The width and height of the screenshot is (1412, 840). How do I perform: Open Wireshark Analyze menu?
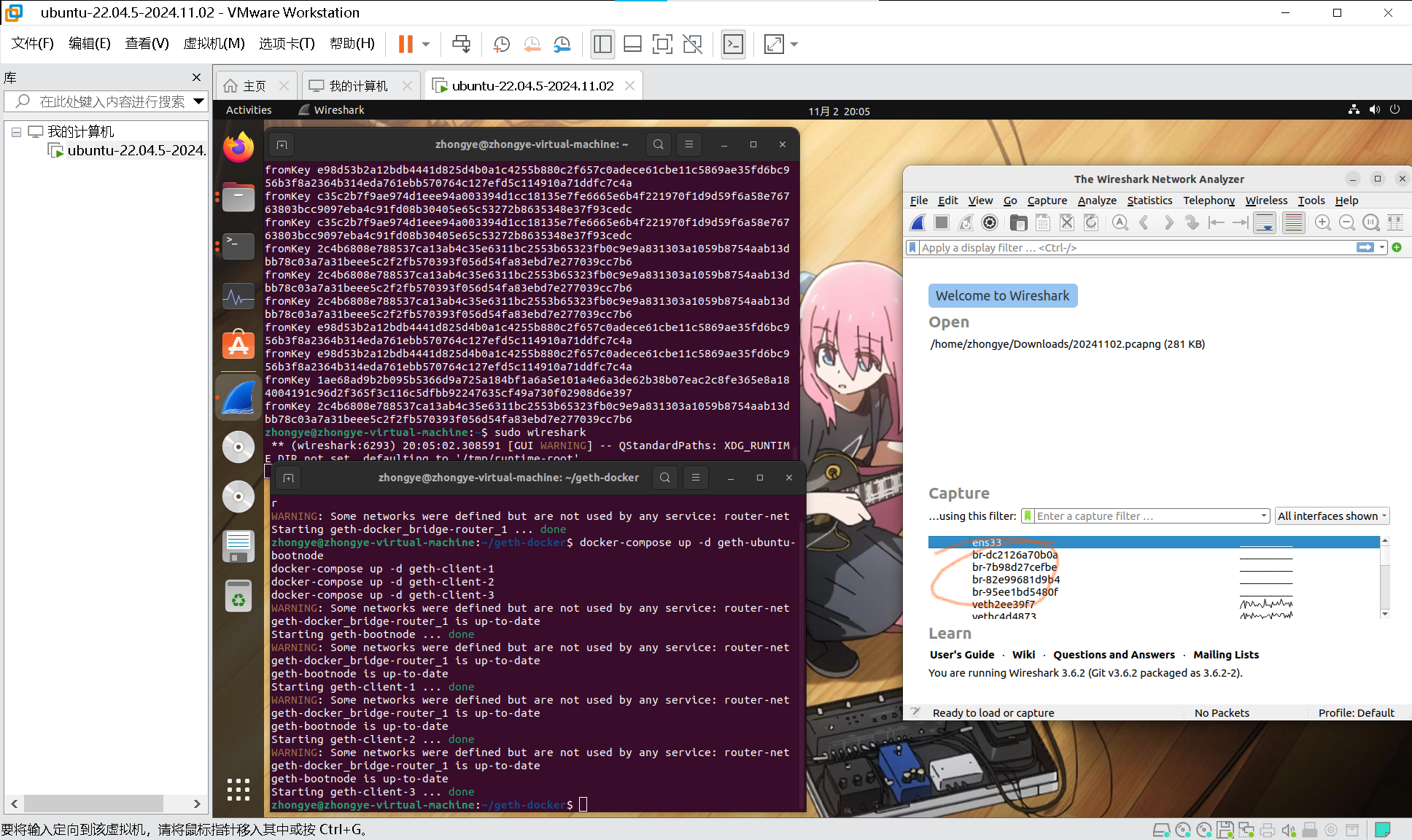coord(1097,201)
